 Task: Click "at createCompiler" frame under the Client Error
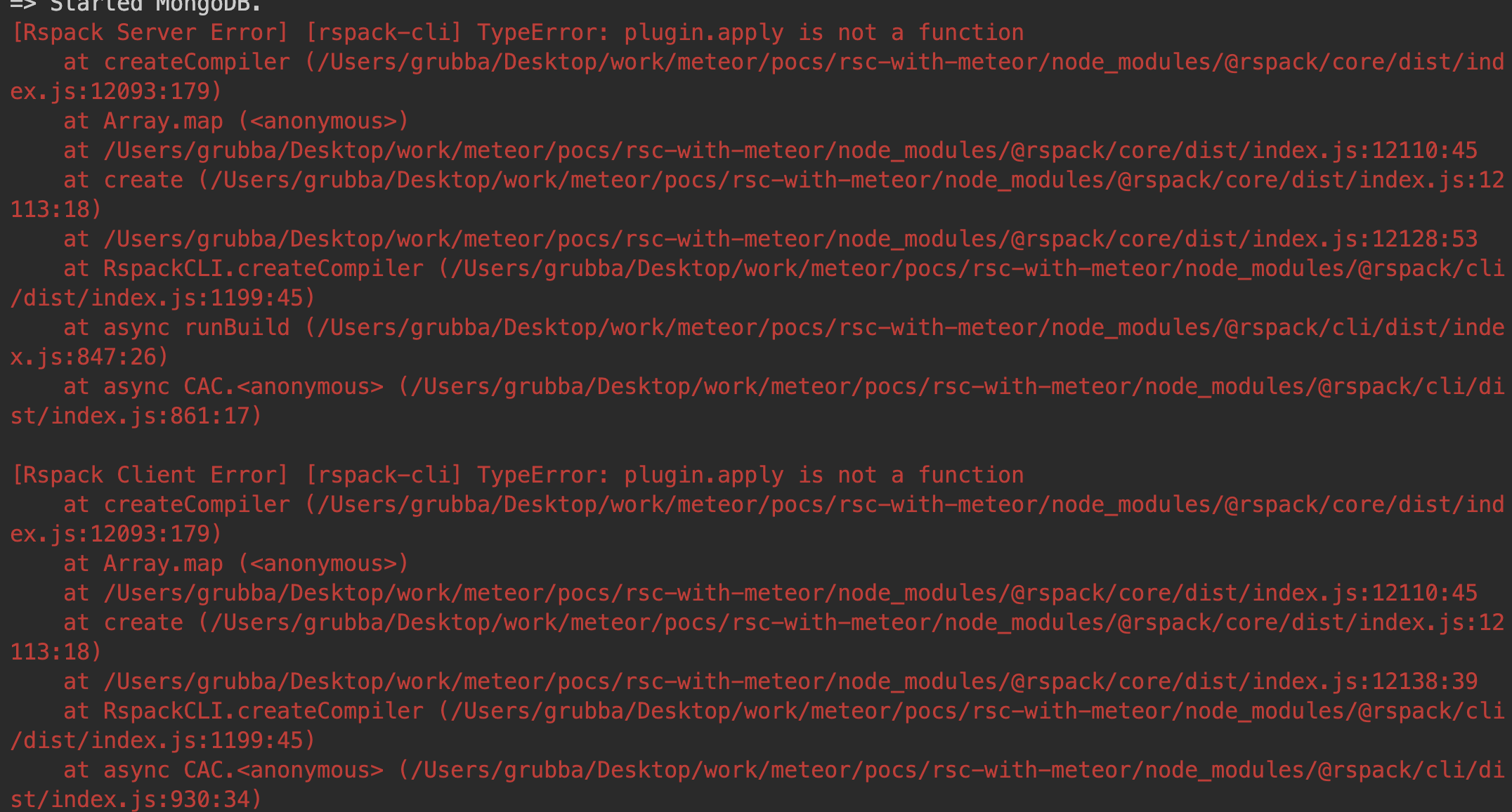point(176,504)
